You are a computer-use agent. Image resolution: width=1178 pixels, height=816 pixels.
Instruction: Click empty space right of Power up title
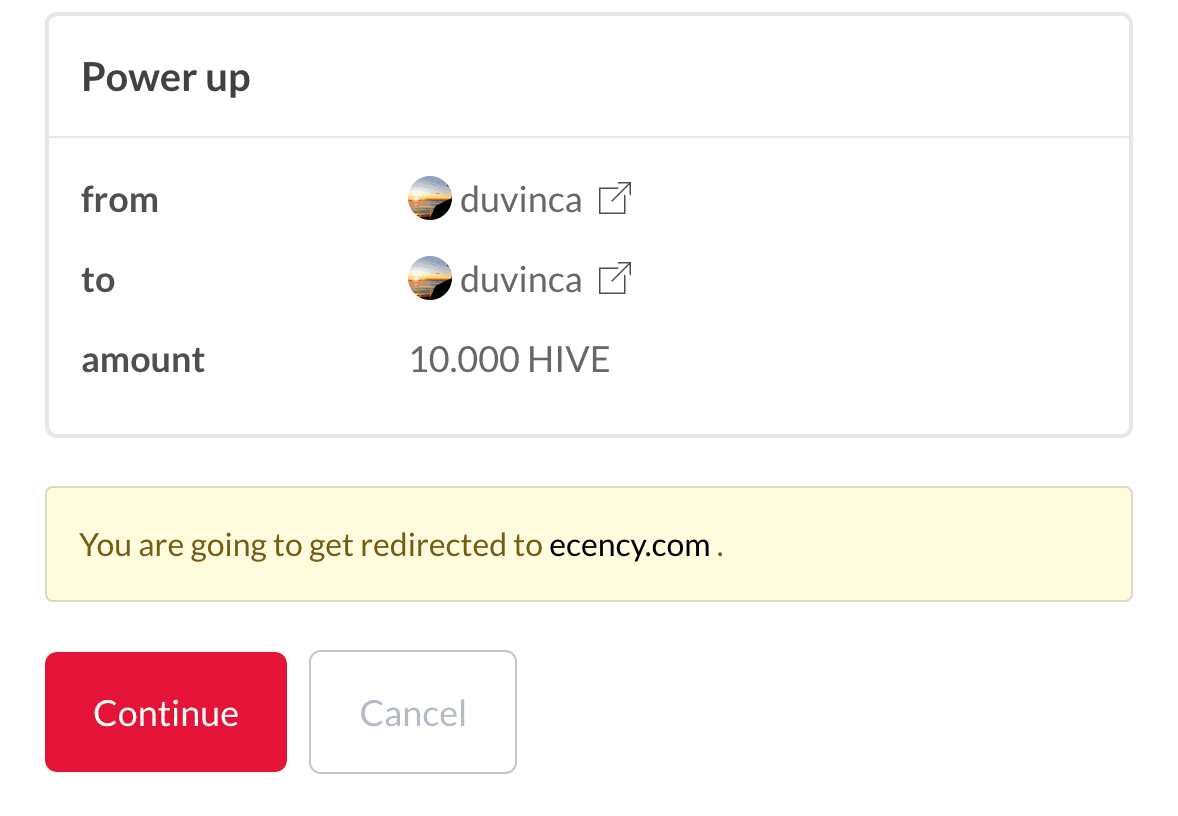(700, 77)
